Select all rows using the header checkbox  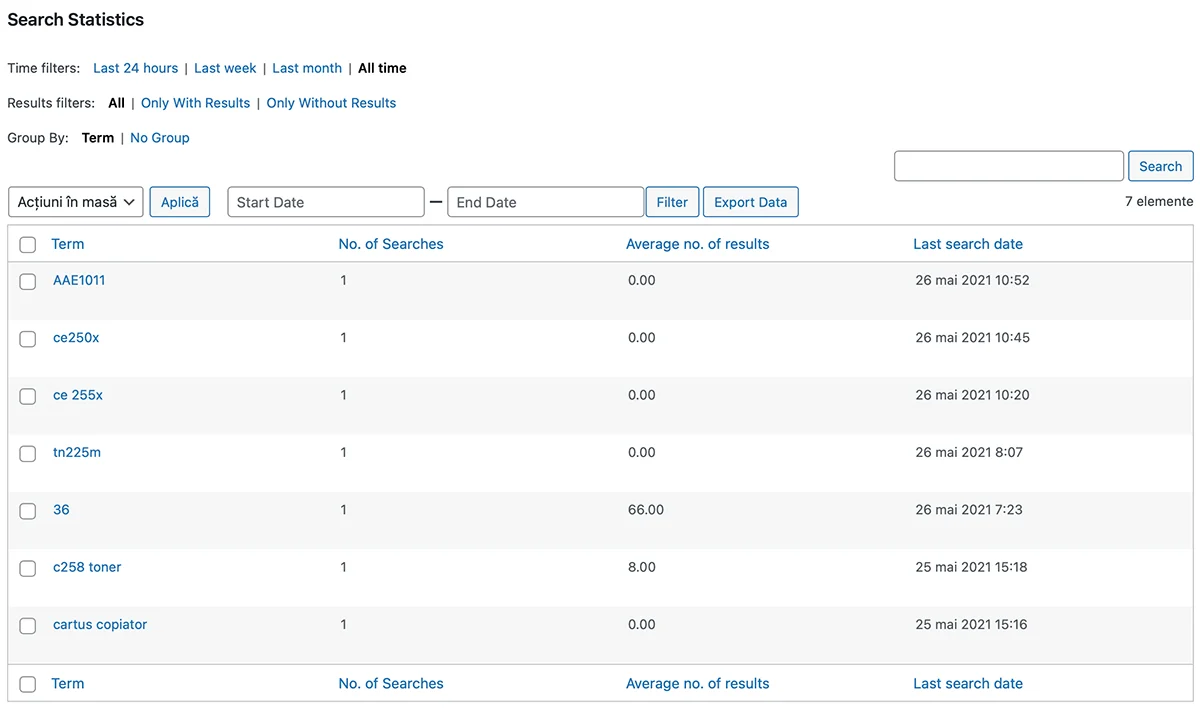click(28, 245)
